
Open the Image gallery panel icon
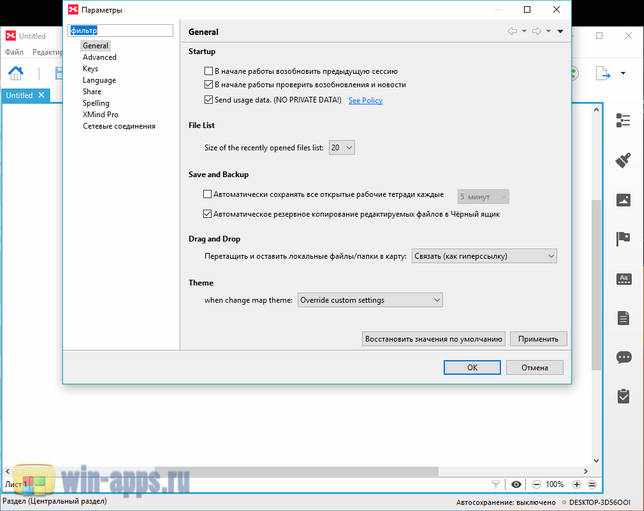[623, 200]
